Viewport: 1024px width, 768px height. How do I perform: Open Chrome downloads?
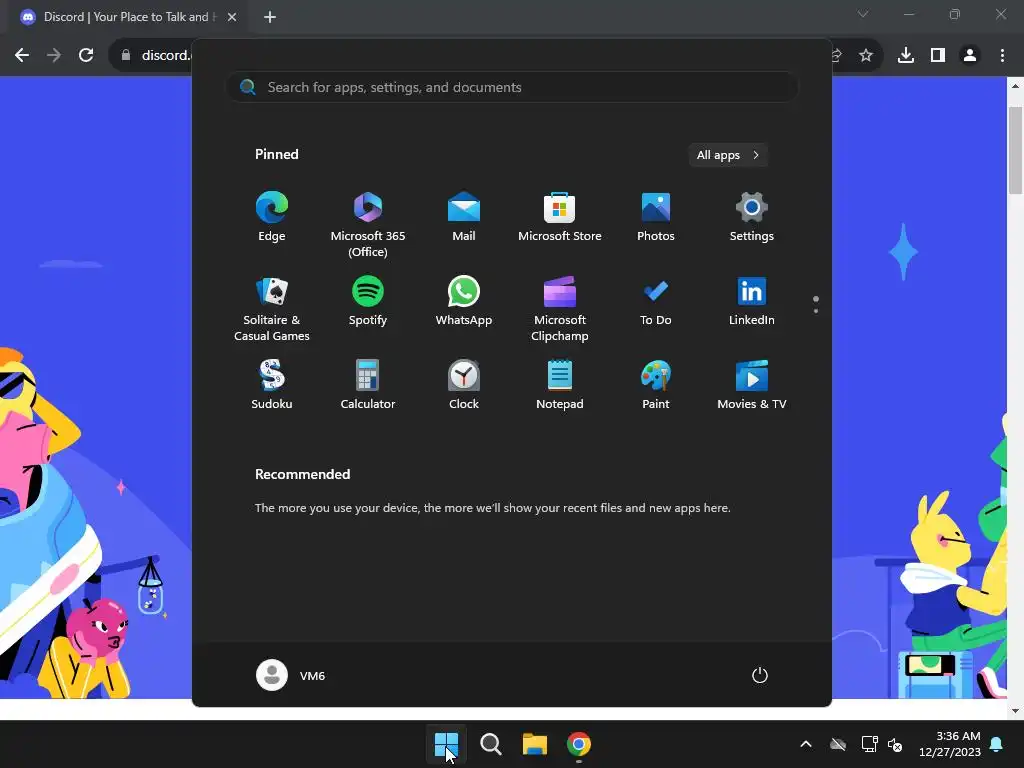[x=906, y=55]
